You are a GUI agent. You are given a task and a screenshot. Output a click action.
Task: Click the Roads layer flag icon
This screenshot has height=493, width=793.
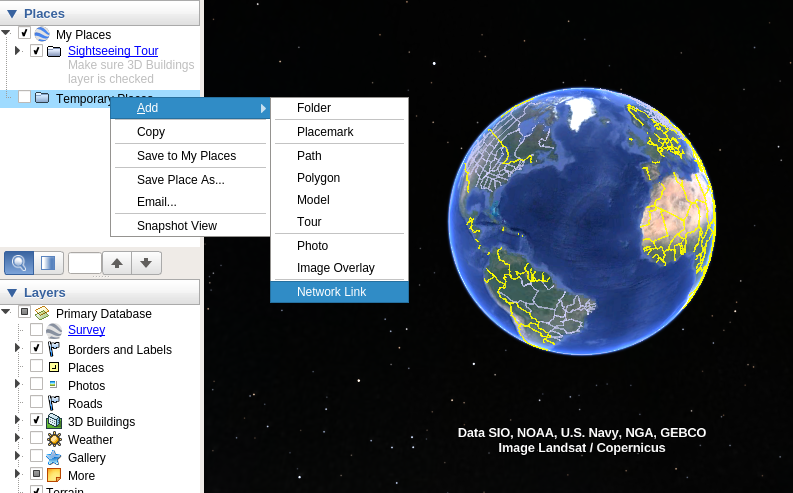[x=54, y=403]
